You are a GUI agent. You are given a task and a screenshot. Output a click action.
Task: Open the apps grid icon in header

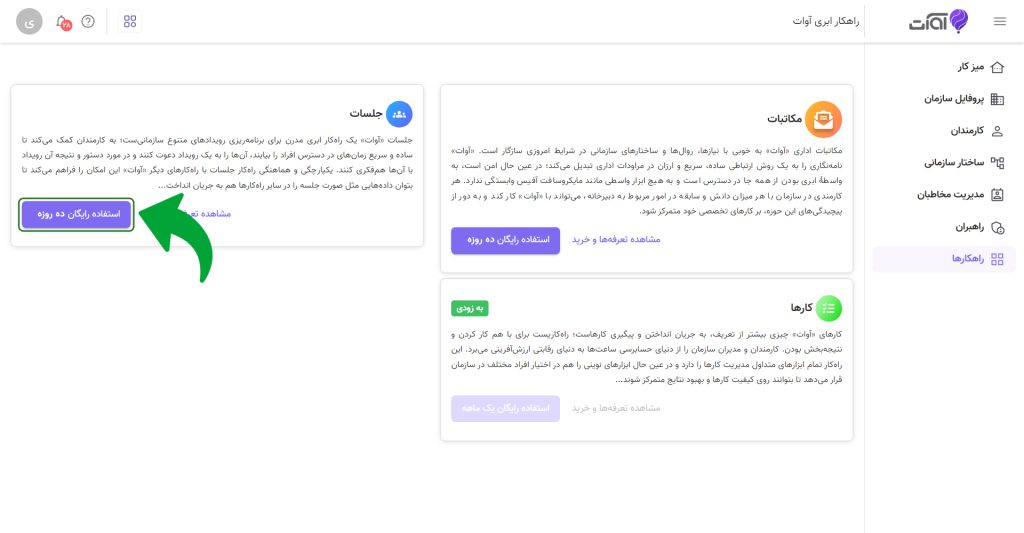(130, 22)
